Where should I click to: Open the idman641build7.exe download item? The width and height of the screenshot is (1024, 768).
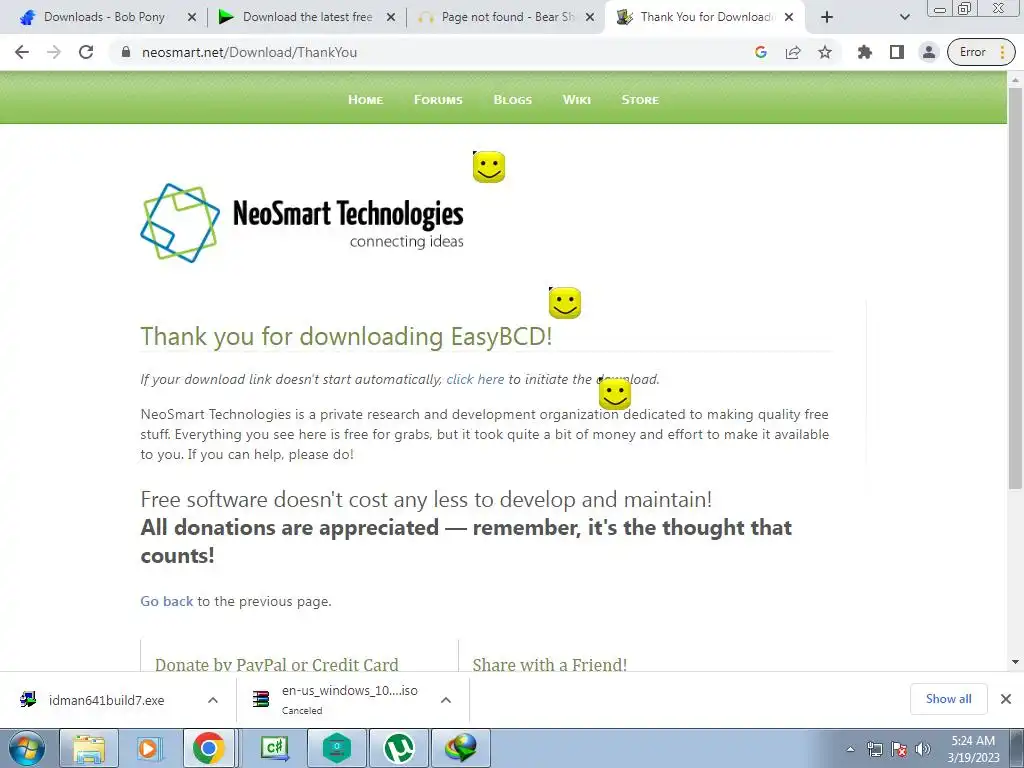tap(106, 700)
